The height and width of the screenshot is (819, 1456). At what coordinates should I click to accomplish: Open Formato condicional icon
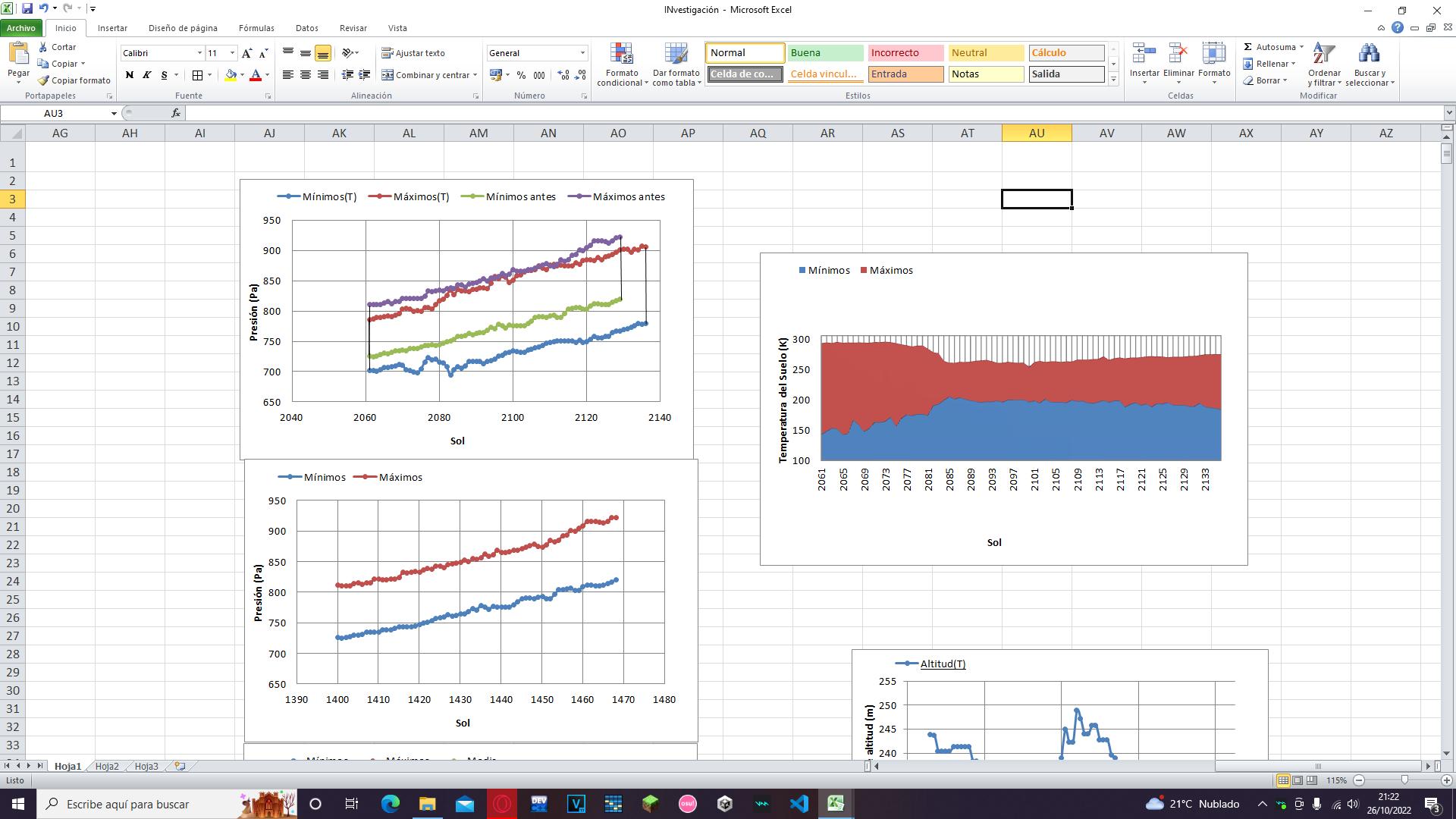(622, 55)
